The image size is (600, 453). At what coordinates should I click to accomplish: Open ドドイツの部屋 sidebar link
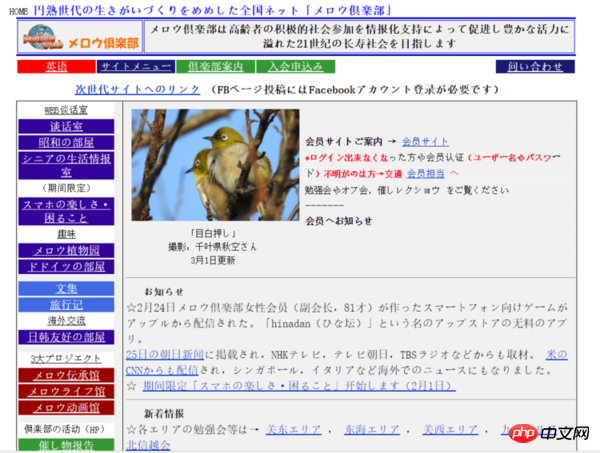pos(66,267)
